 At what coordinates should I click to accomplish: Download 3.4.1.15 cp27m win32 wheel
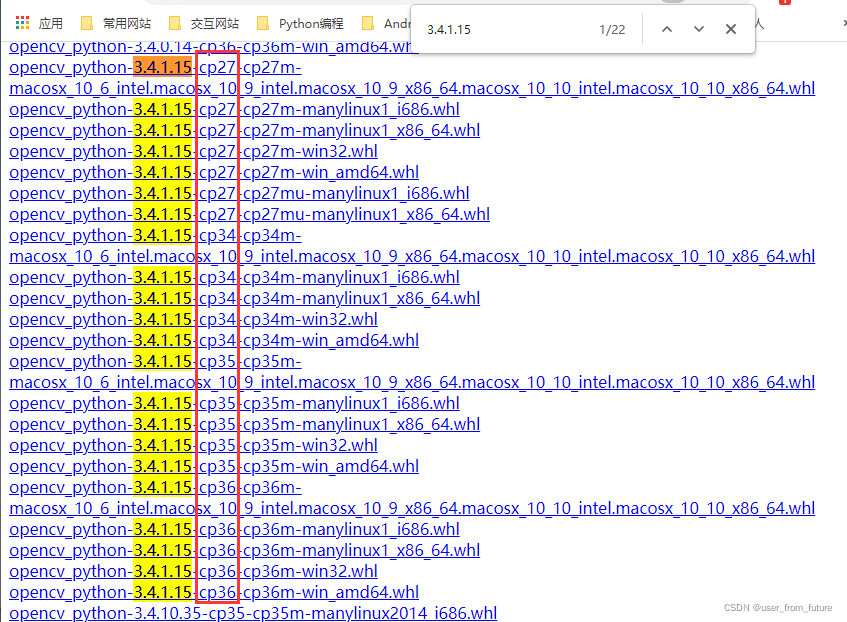tap(193, 151)
